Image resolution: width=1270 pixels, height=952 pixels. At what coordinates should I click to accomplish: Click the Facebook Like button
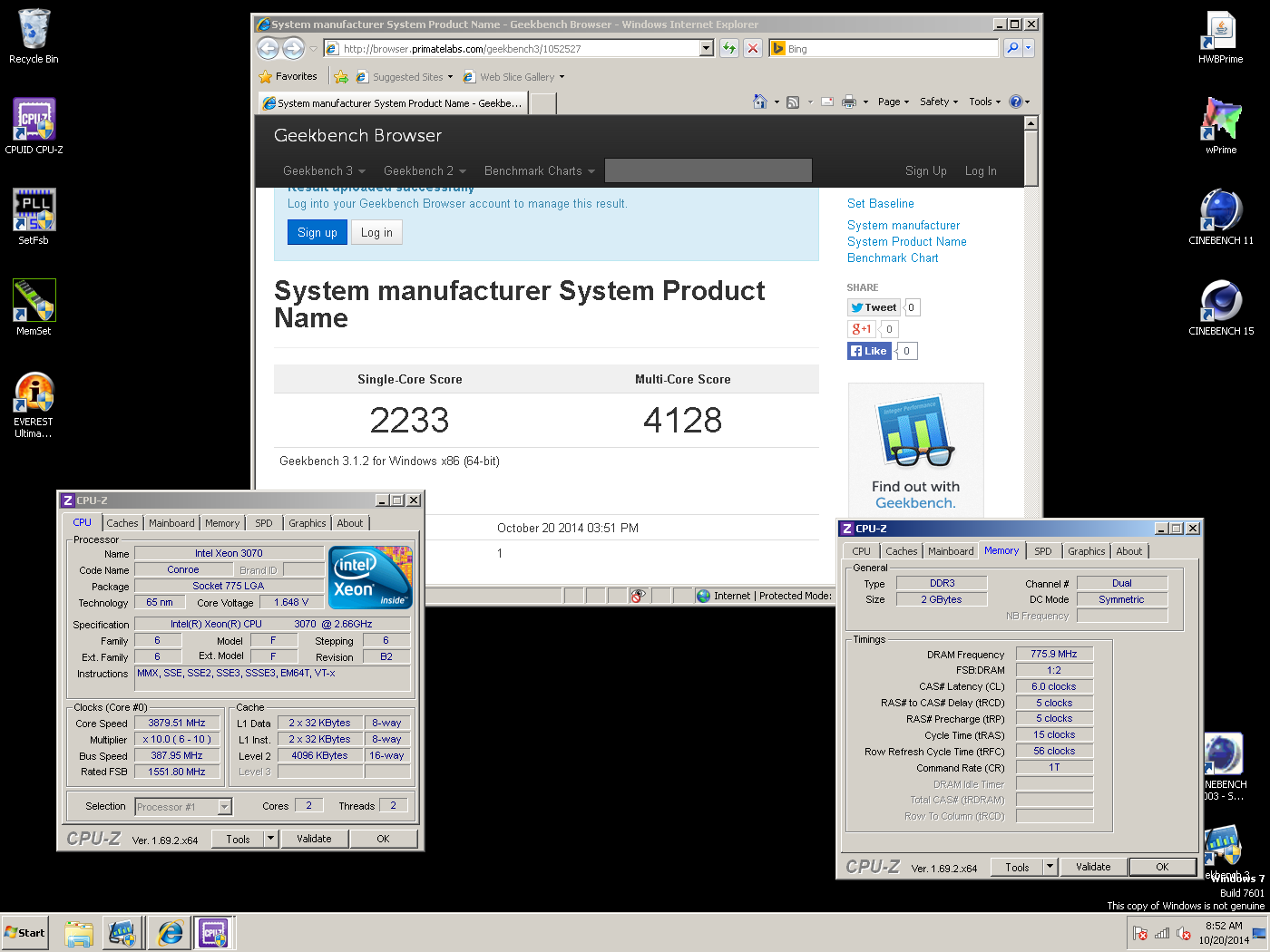tap(870, 351)
